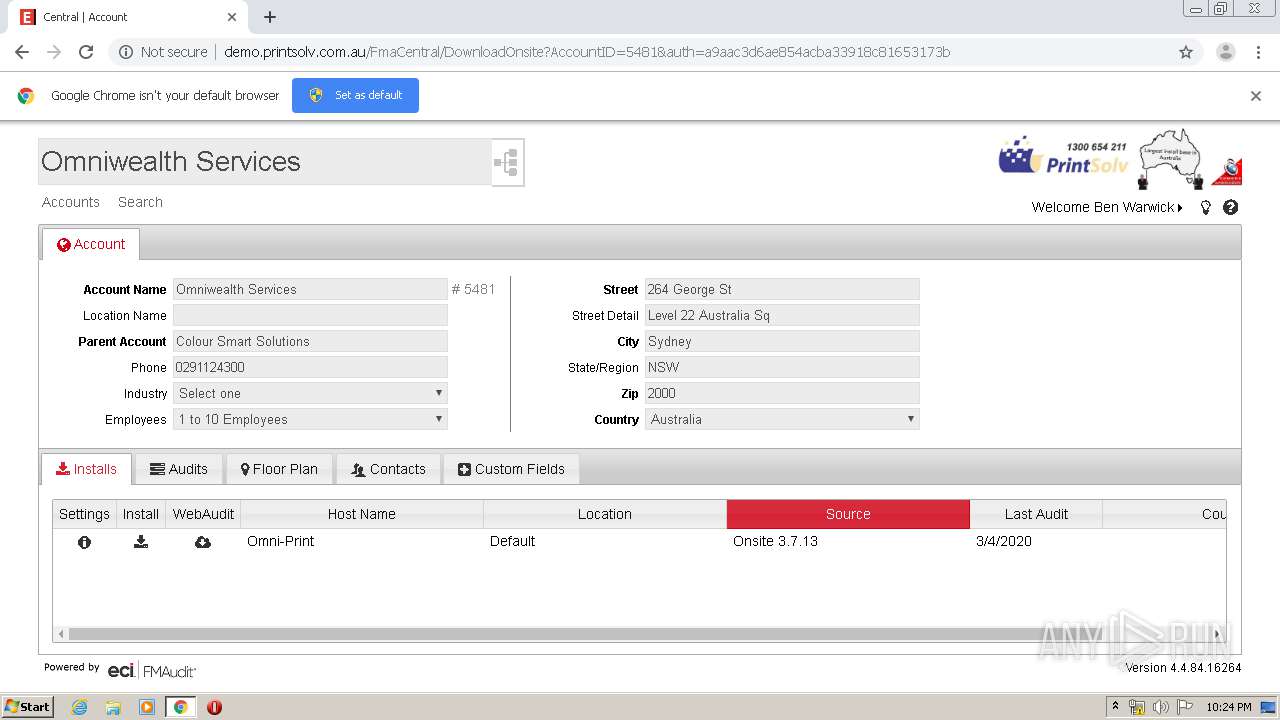Viewport: 1280px width, 720px height.
Task: Click the Zip field
Action: (x=782, y=393)
